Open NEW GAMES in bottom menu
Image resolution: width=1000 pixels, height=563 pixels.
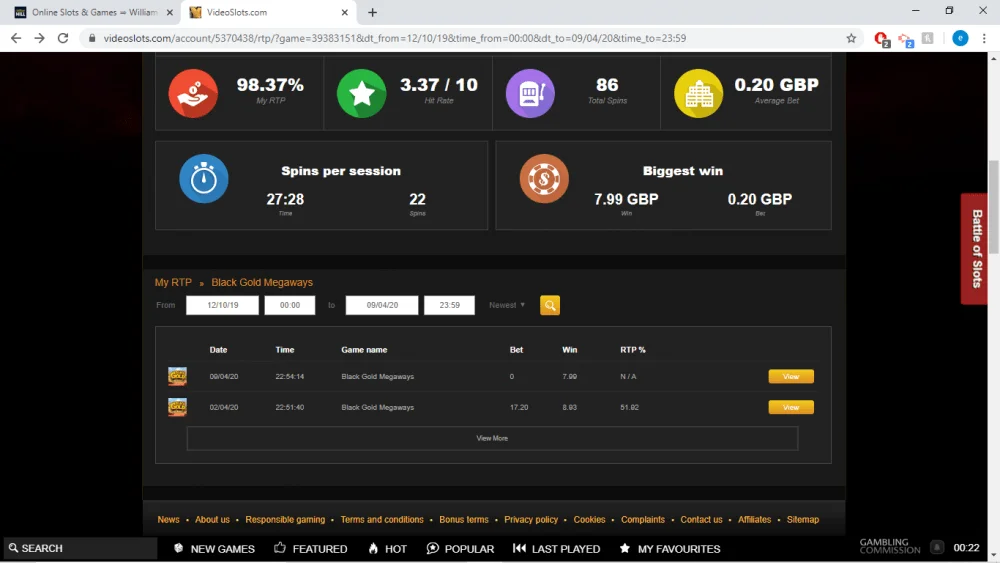coord(214,548)
